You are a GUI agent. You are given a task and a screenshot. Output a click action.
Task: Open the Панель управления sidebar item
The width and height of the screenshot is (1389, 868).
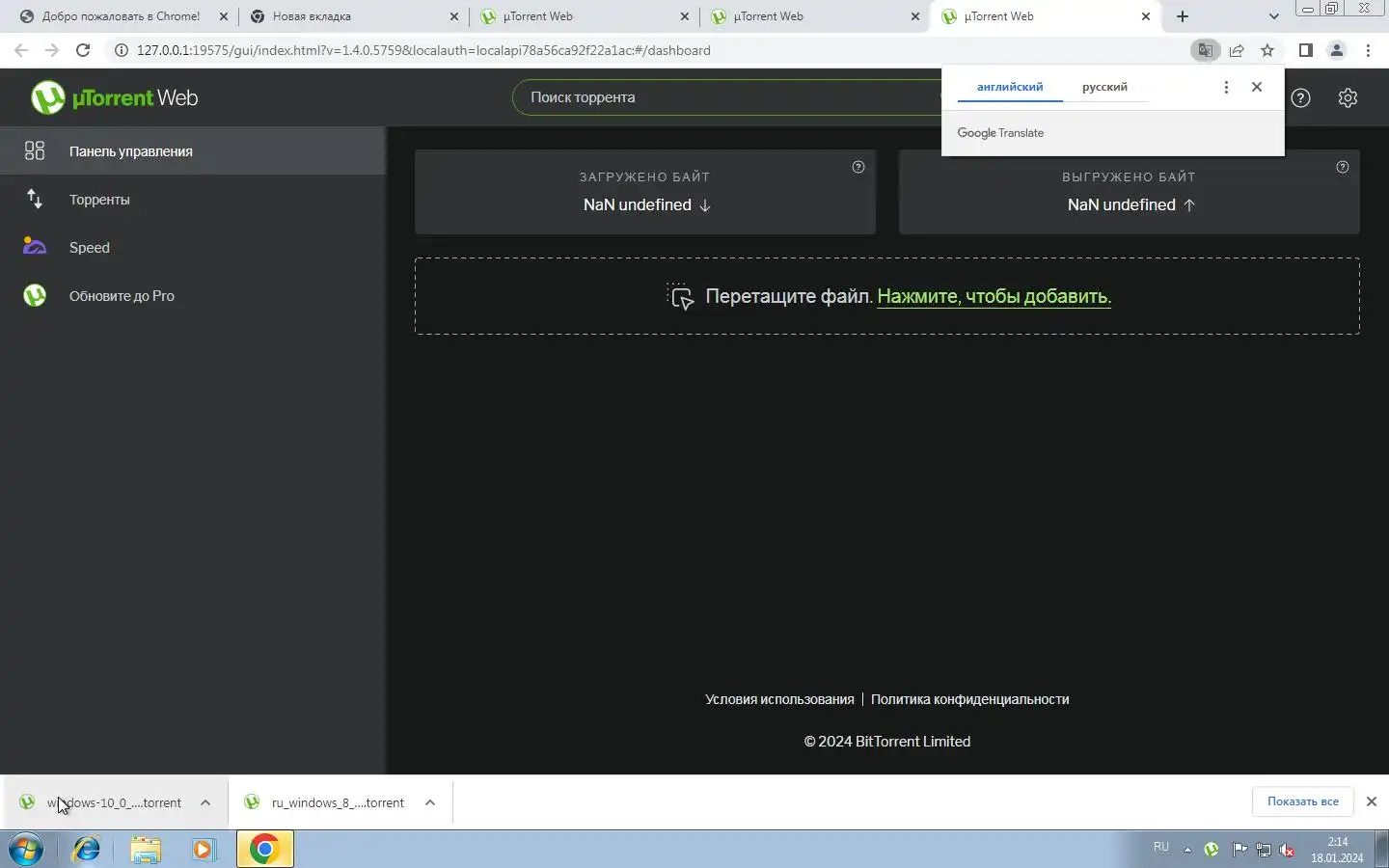pos(193,150)
